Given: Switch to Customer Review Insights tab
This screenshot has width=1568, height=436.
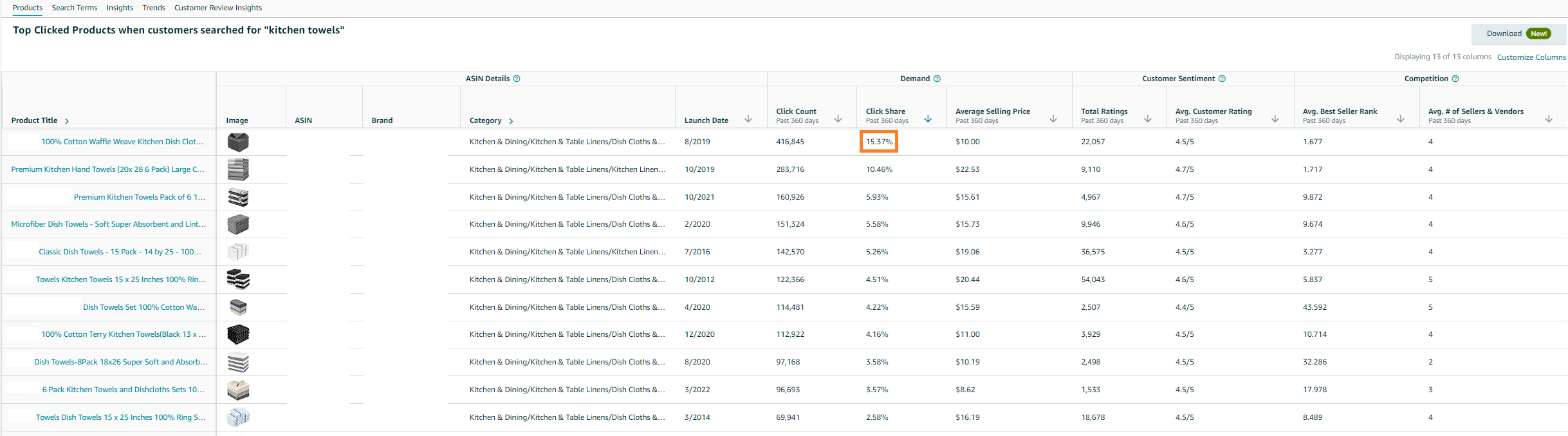Looking at the screenshot, I should pos(218,8).
